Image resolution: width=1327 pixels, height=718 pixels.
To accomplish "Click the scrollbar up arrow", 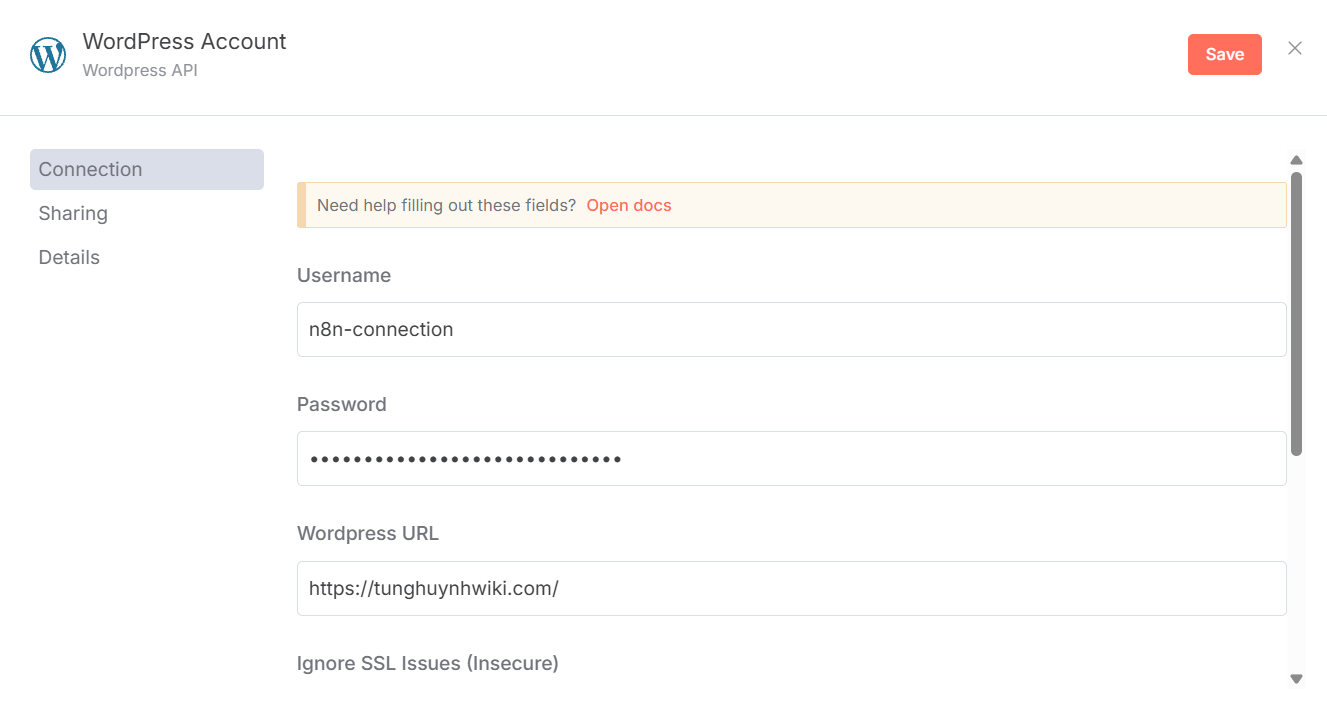I will pyautogui.click(x=1296, y=160).
